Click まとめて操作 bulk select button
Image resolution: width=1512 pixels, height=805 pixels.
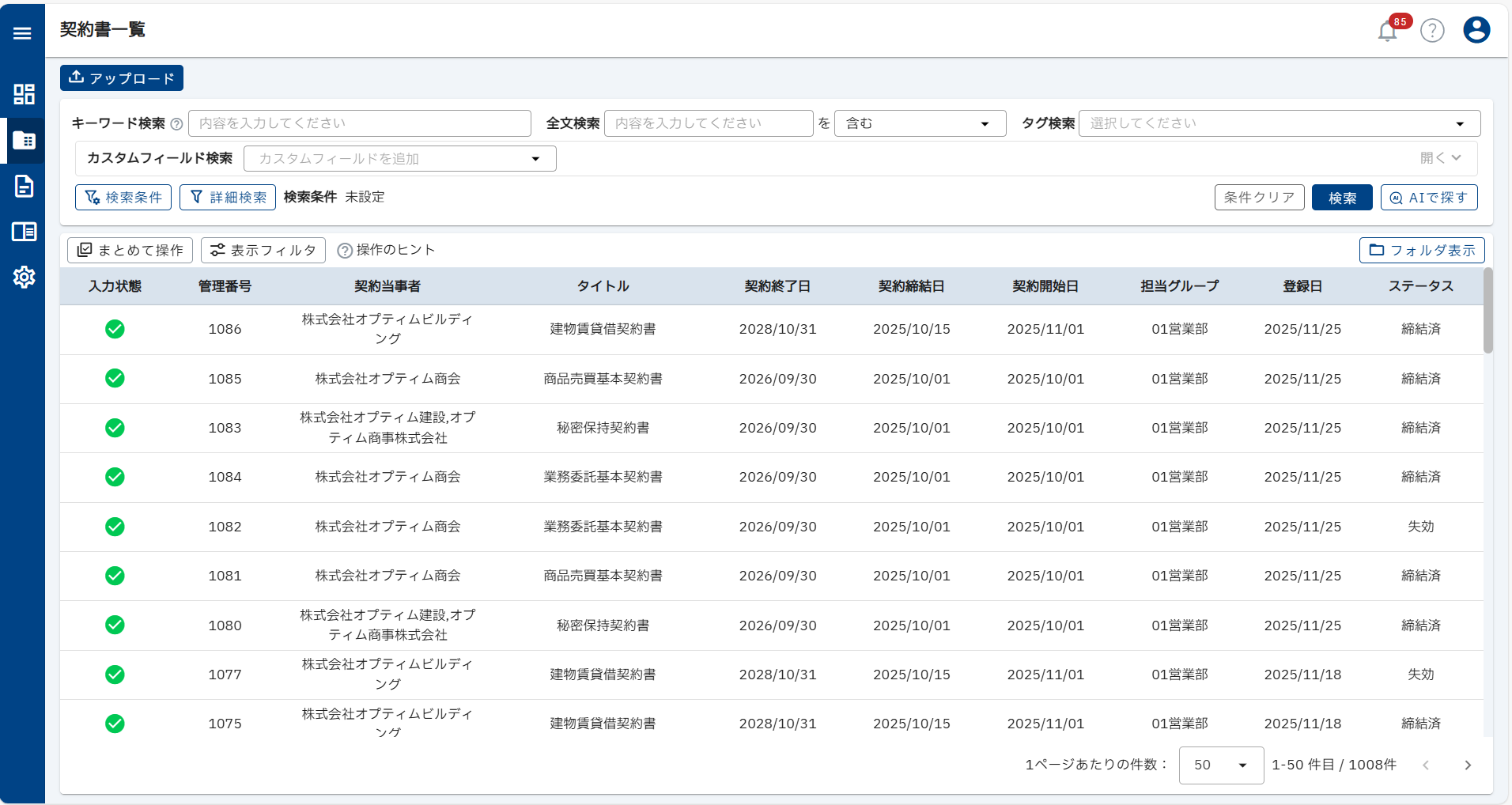coord(130,251)
